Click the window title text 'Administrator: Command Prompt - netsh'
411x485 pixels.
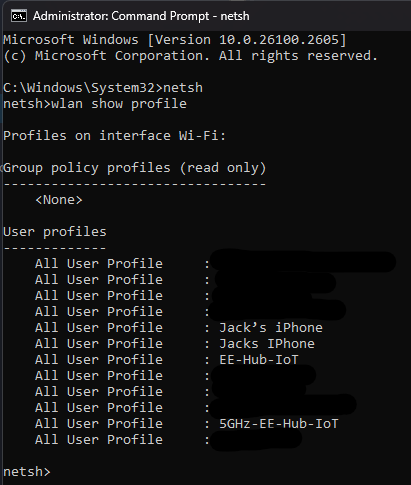[x=141, y=16]
